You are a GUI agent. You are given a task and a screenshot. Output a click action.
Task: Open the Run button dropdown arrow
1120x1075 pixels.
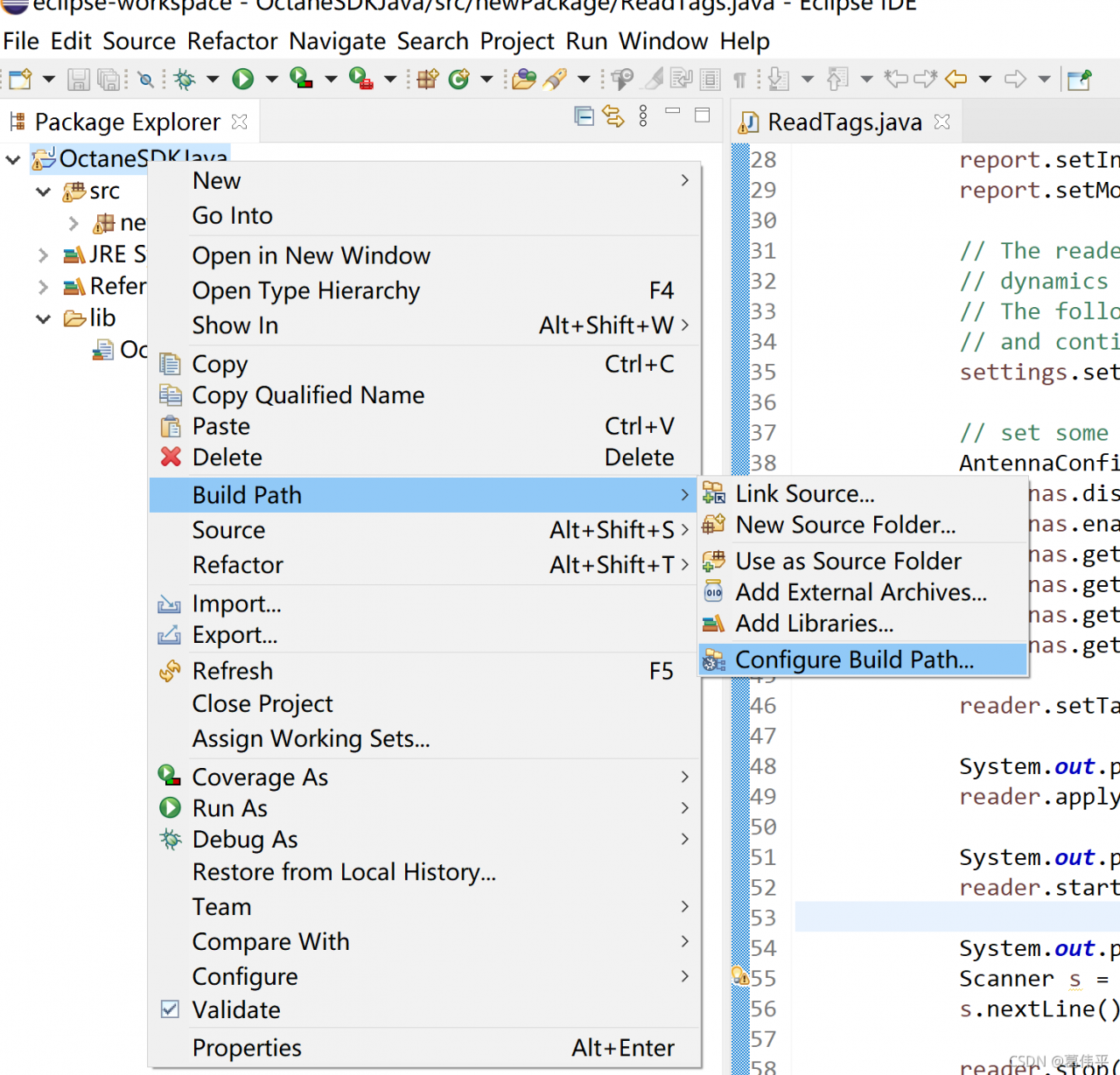click(271, 80)
